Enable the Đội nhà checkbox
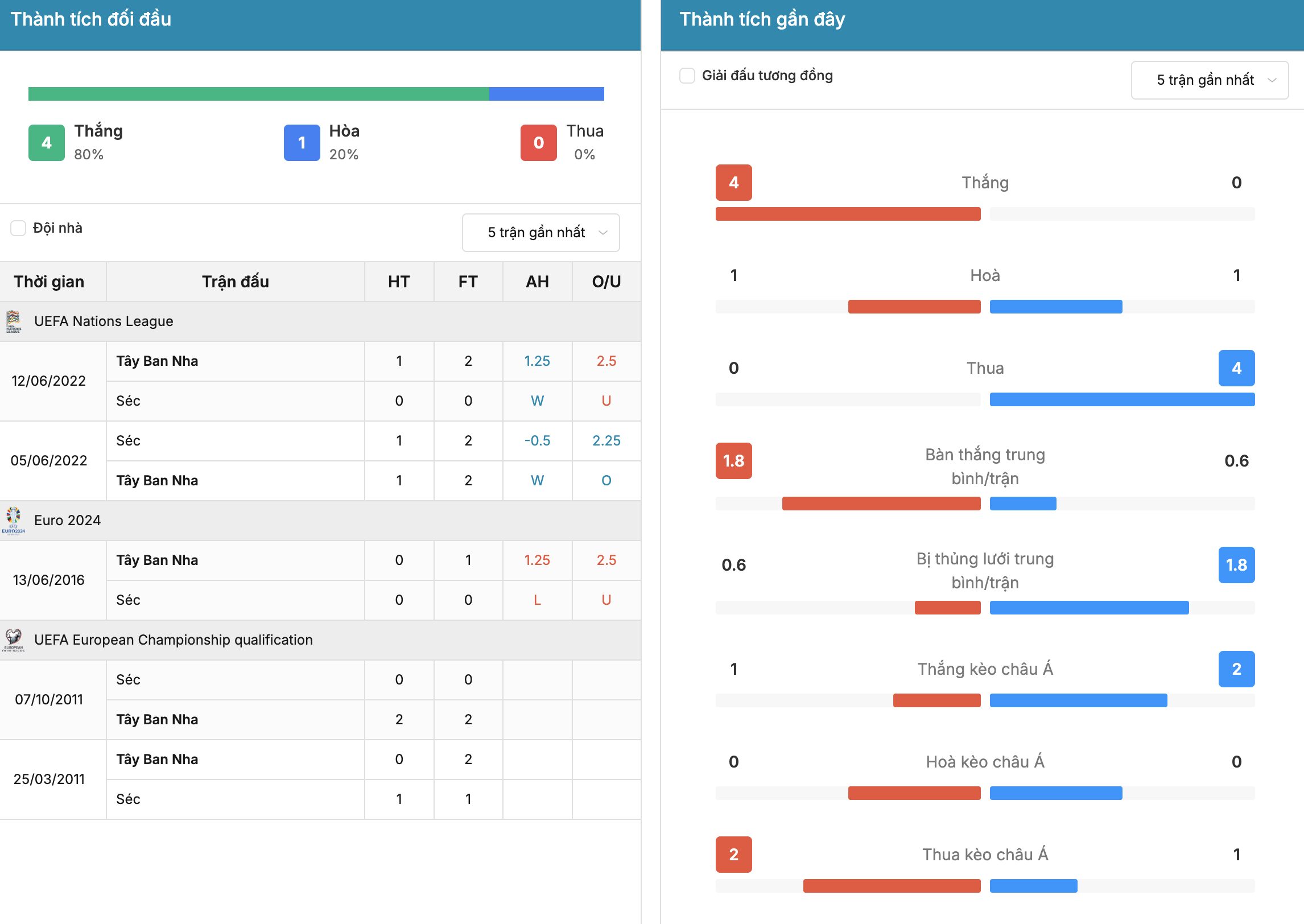Image resolution: width=1304 pixels, height=924 pixels. coord(18,228)
